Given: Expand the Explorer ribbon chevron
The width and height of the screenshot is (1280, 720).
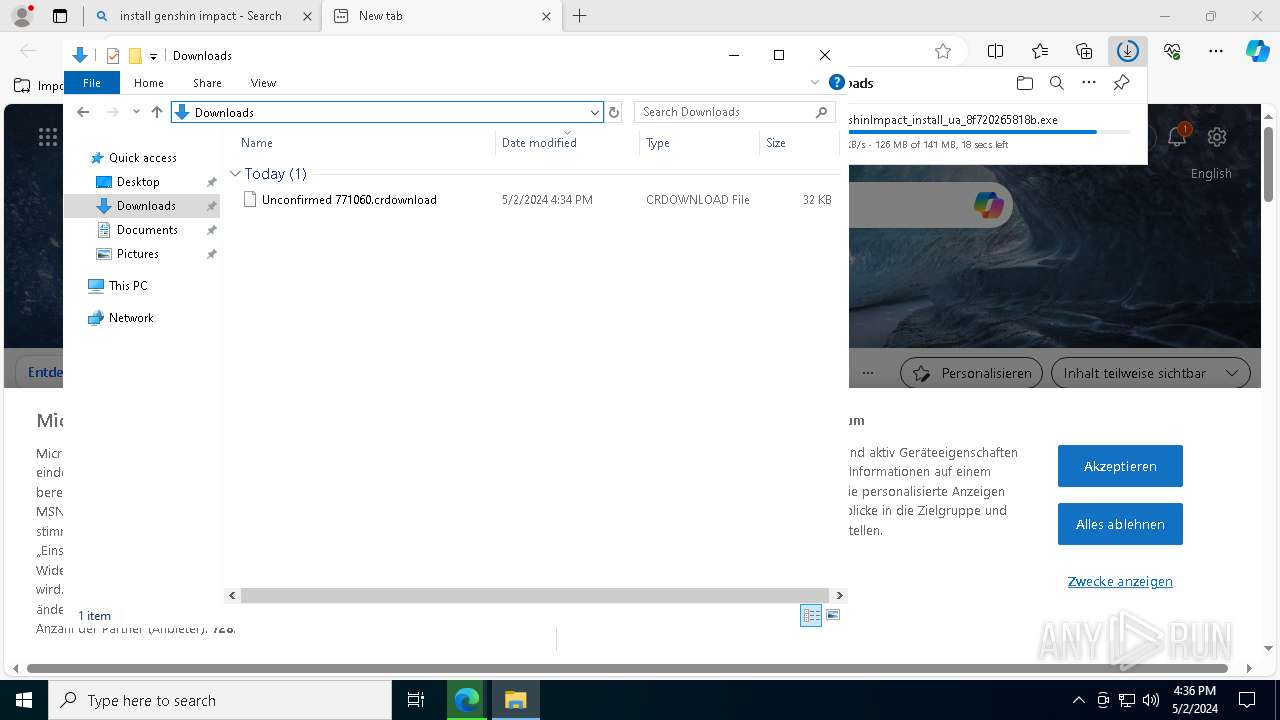Looking at the screenshot, I should [x=816, y=83].
